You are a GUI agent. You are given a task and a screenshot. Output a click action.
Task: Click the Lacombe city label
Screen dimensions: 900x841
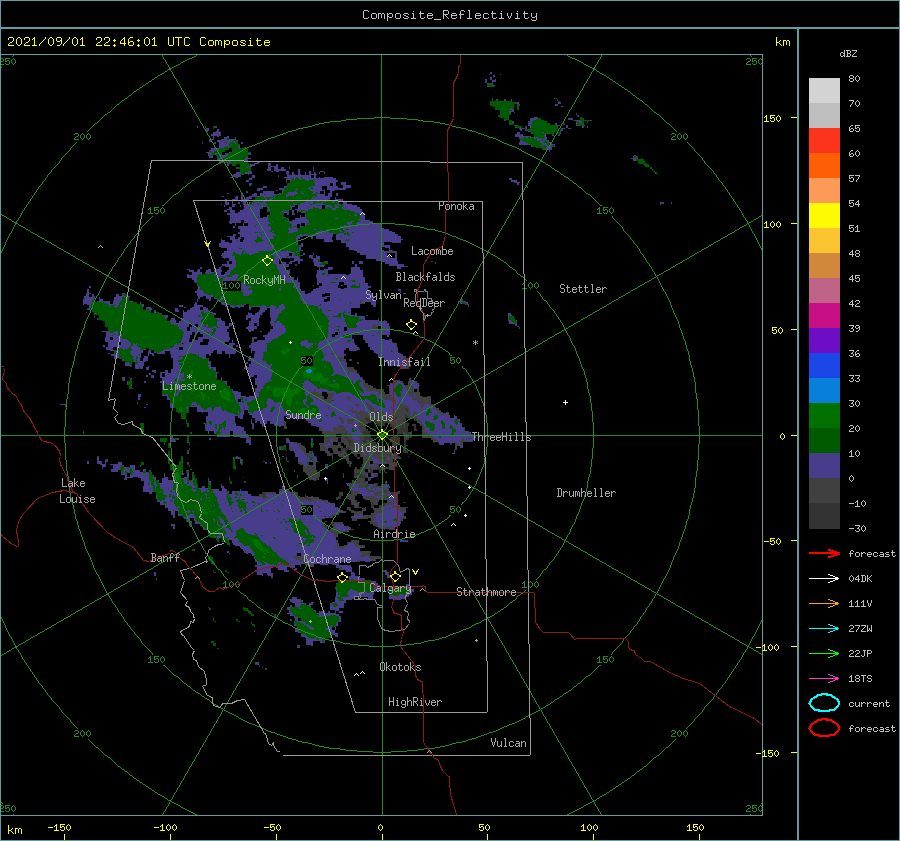pyautogui.click(x=432, y=251)
